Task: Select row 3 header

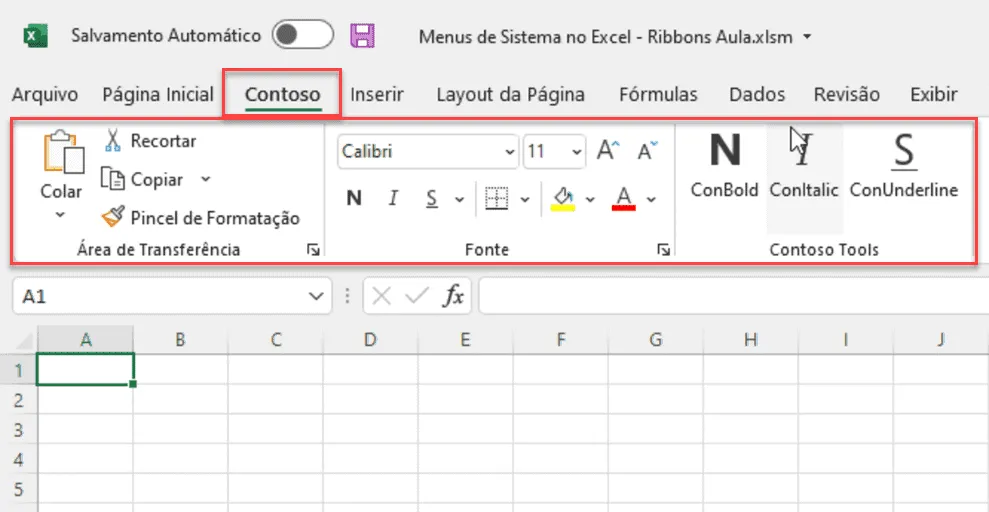Action: coord(19,430)
